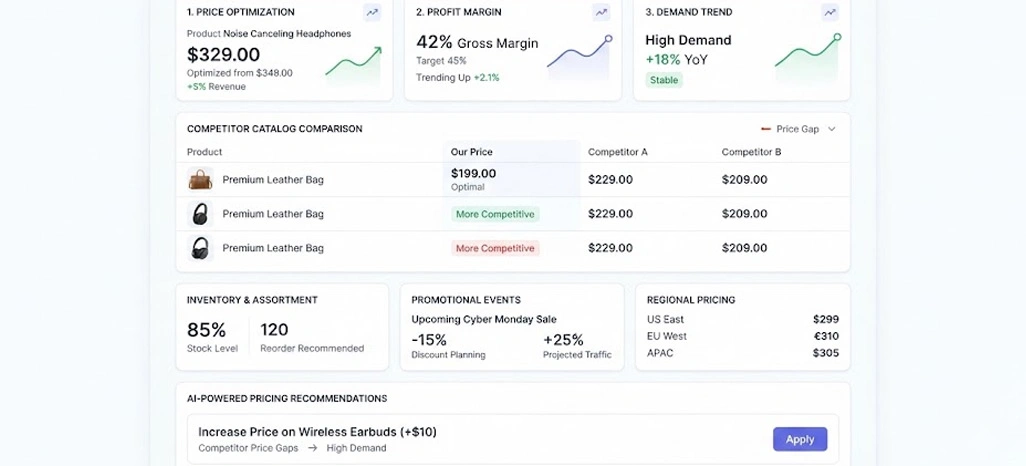
Task: Select the Increase Price on Wireless Earbuds heading
Action: 317,432
